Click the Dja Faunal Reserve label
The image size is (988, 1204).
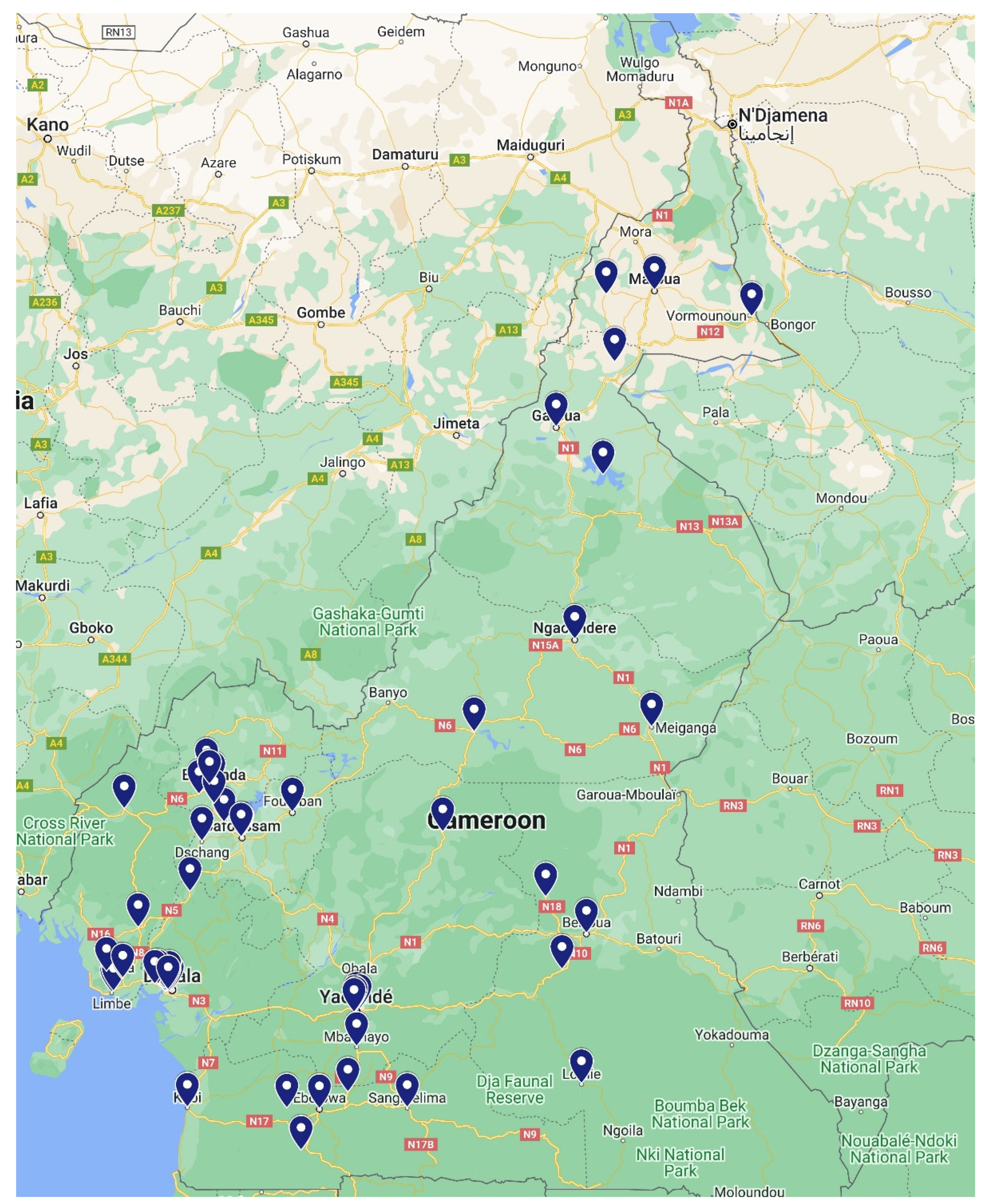[514, 1089]
